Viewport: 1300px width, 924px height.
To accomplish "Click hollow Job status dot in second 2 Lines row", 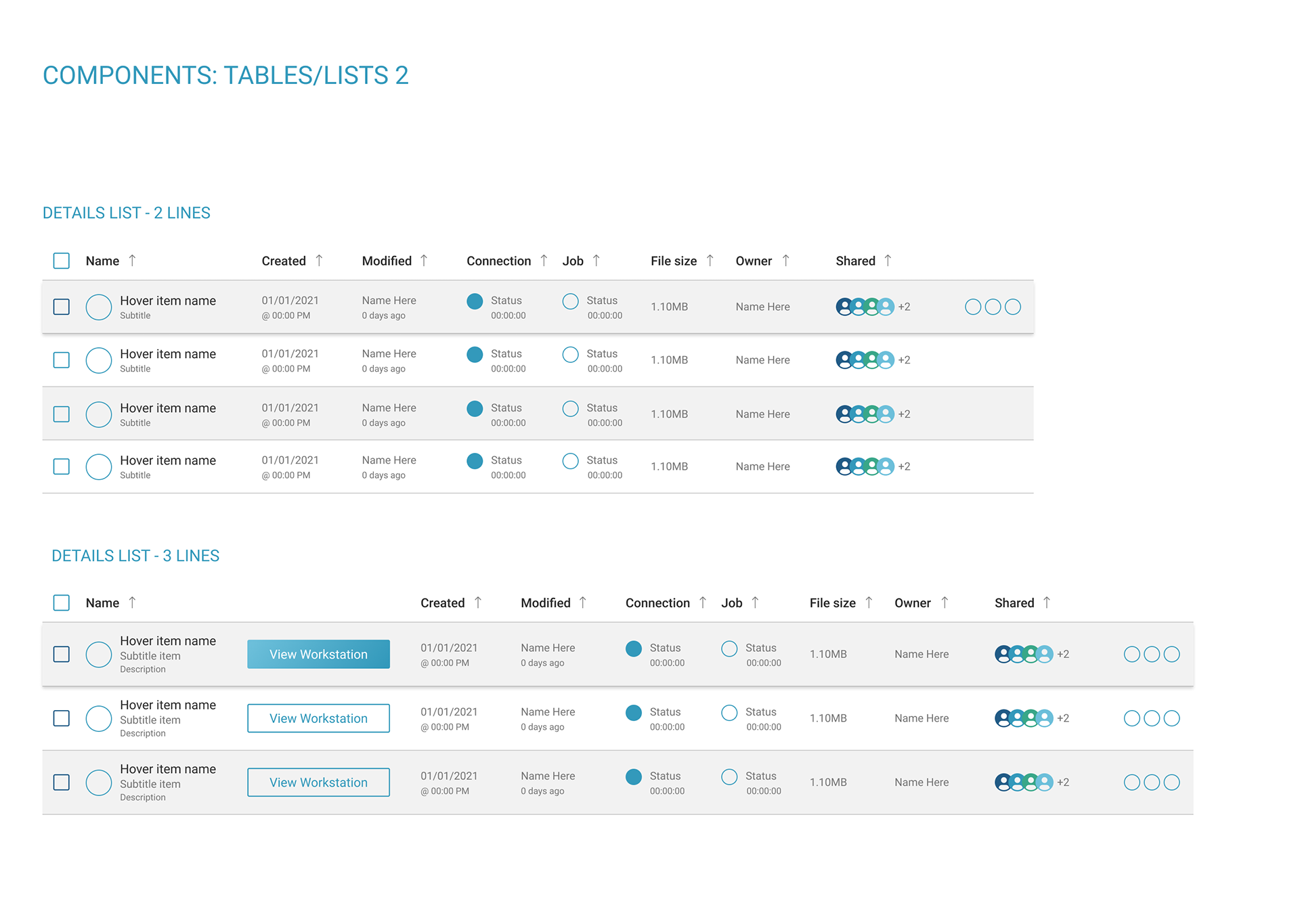I will 571,355.
